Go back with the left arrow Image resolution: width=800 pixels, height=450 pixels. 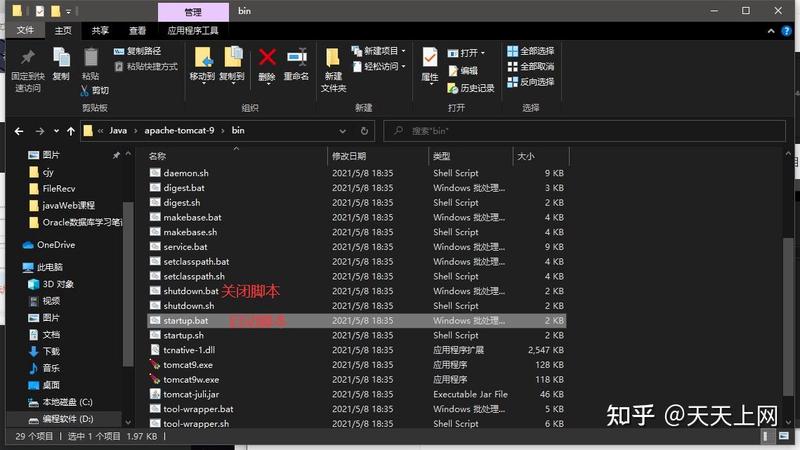[x=19, y=131]
